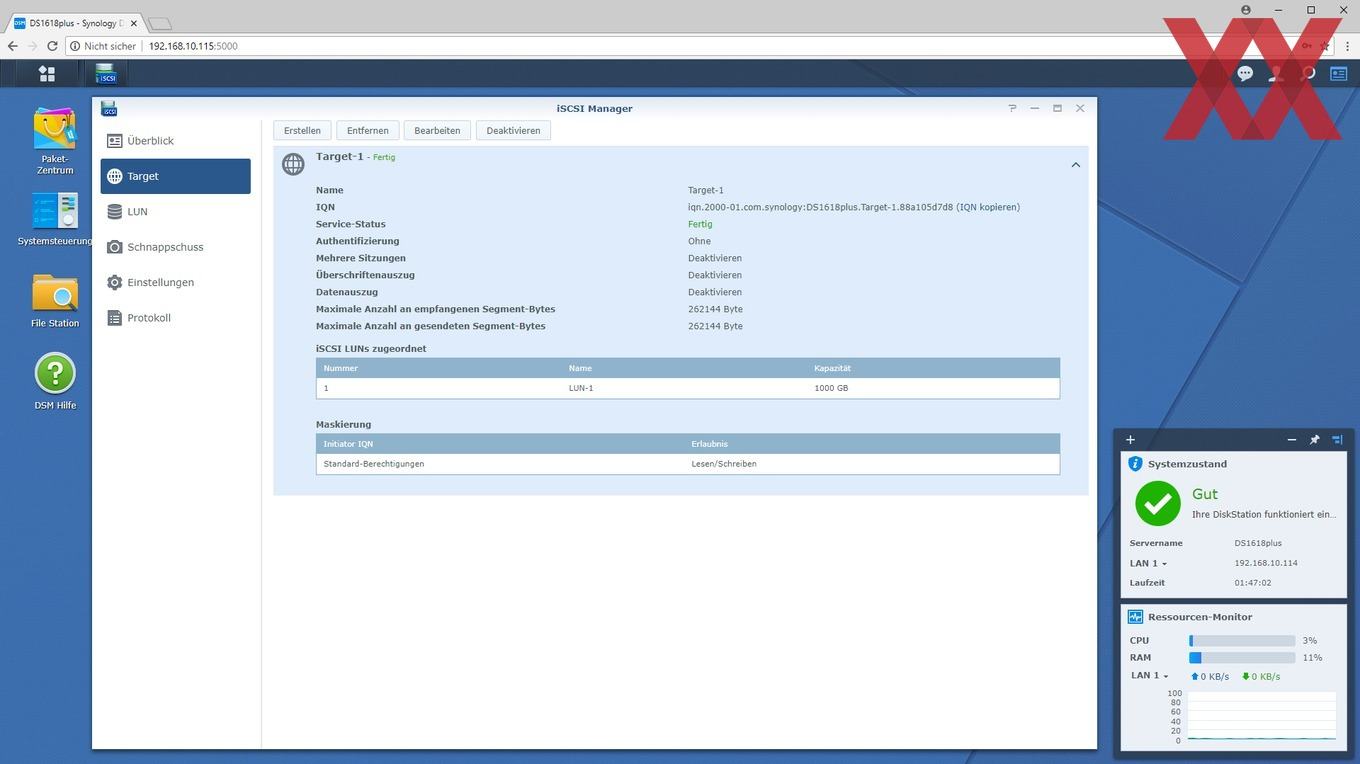Image resolution: width=1360 pixels, height=764 pixels.
Task: Add a widget with the plus icon
Action: (1130, 439)
